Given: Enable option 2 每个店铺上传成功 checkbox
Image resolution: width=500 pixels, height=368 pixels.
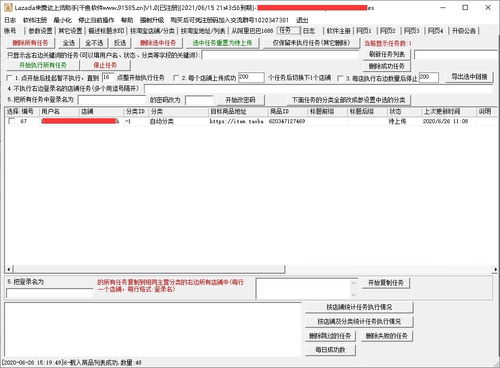Looking at the screenshot, I should point(176,78).
